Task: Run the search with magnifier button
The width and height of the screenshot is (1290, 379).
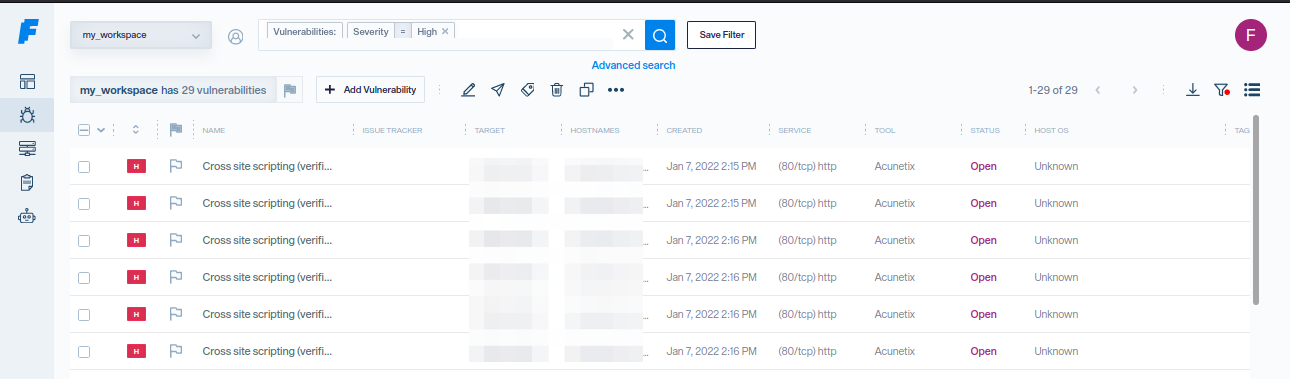Action: 660,35
